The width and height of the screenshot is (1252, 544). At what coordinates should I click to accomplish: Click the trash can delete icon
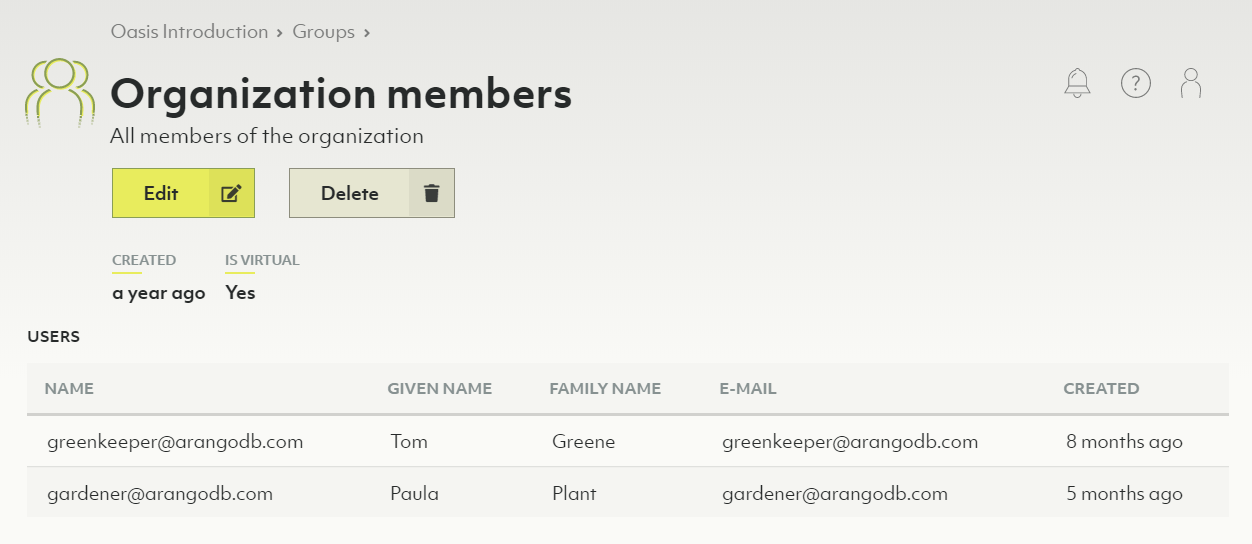click(x=431, y=193)
